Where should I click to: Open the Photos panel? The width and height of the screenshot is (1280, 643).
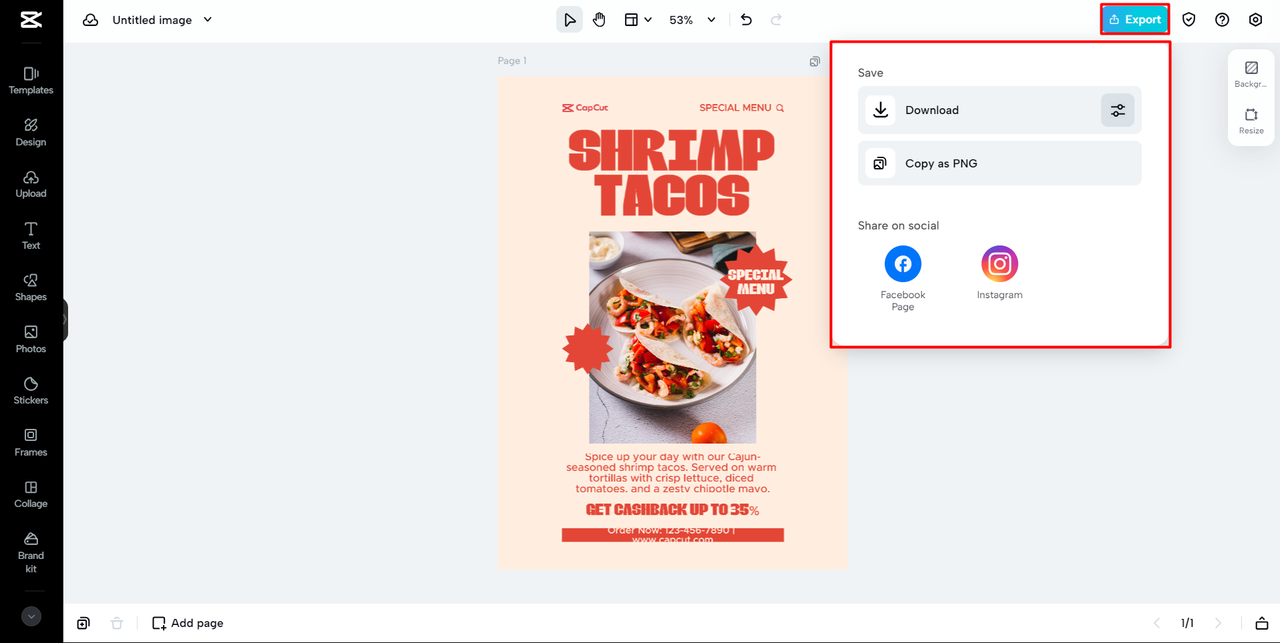click(31, 339)
